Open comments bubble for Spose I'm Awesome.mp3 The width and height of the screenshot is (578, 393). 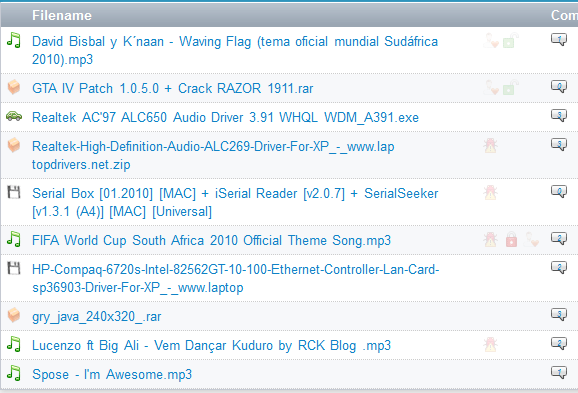click(559, 372)
